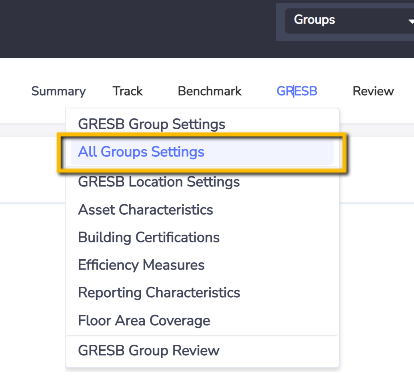Open Floor Area Coverage
Image resolution: width=414 pixels, height=392 pixels.
point(202,320)
